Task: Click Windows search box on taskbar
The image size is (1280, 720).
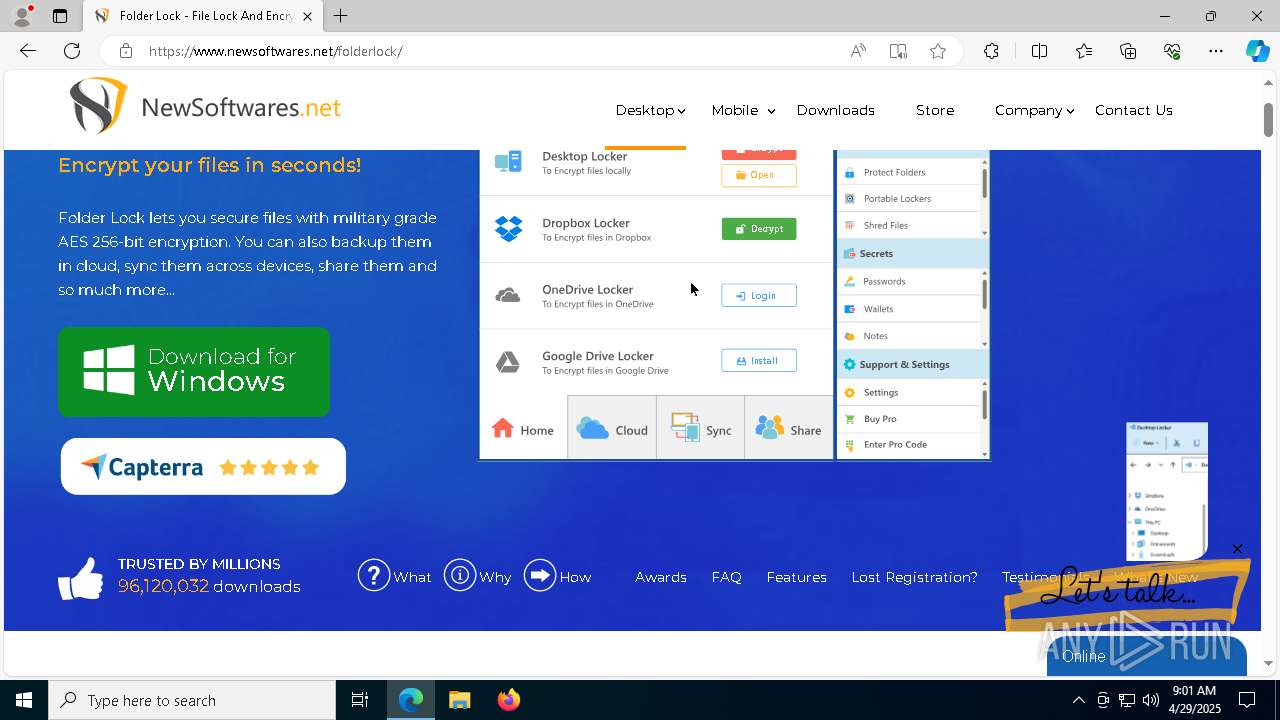Action: pyautogui.click(x=192, y=700)
